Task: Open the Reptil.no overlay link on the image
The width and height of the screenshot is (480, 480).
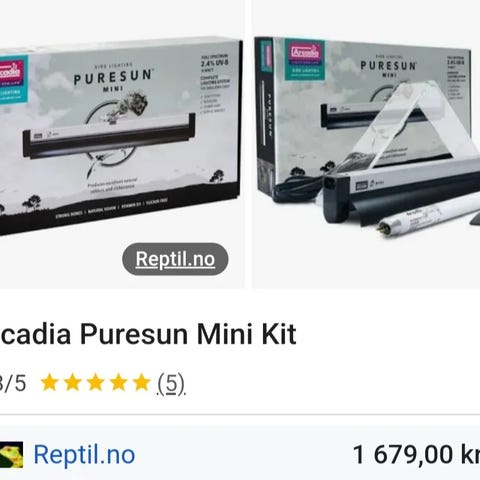Action: tap(175, 259)
